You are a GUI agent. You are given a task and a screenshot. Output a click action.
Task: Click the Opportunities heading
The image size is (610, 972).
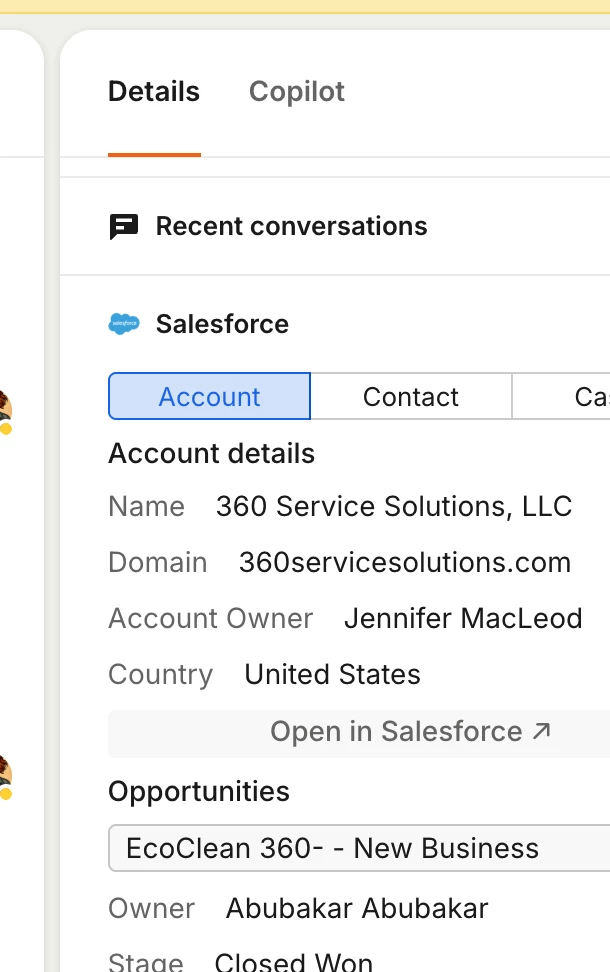199,792
